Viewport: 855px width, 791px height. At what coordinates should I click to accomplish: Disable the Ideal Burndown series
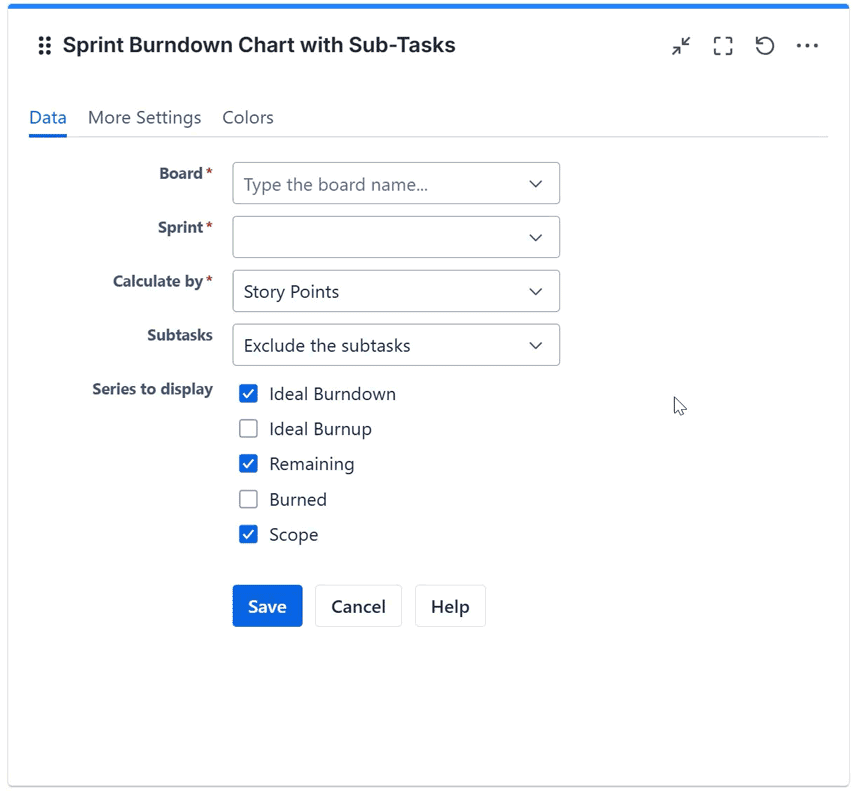[x=248, y=394]
